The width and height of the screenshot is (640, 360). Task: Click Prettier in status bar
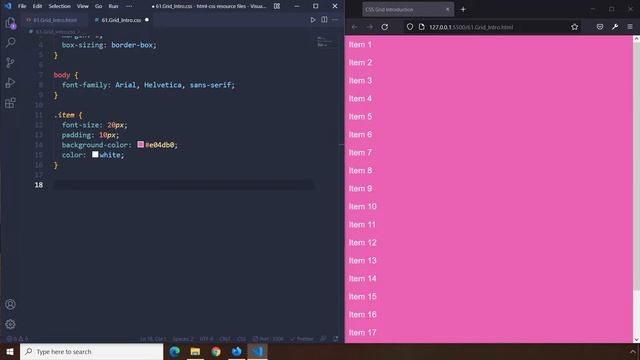[302, 339]
